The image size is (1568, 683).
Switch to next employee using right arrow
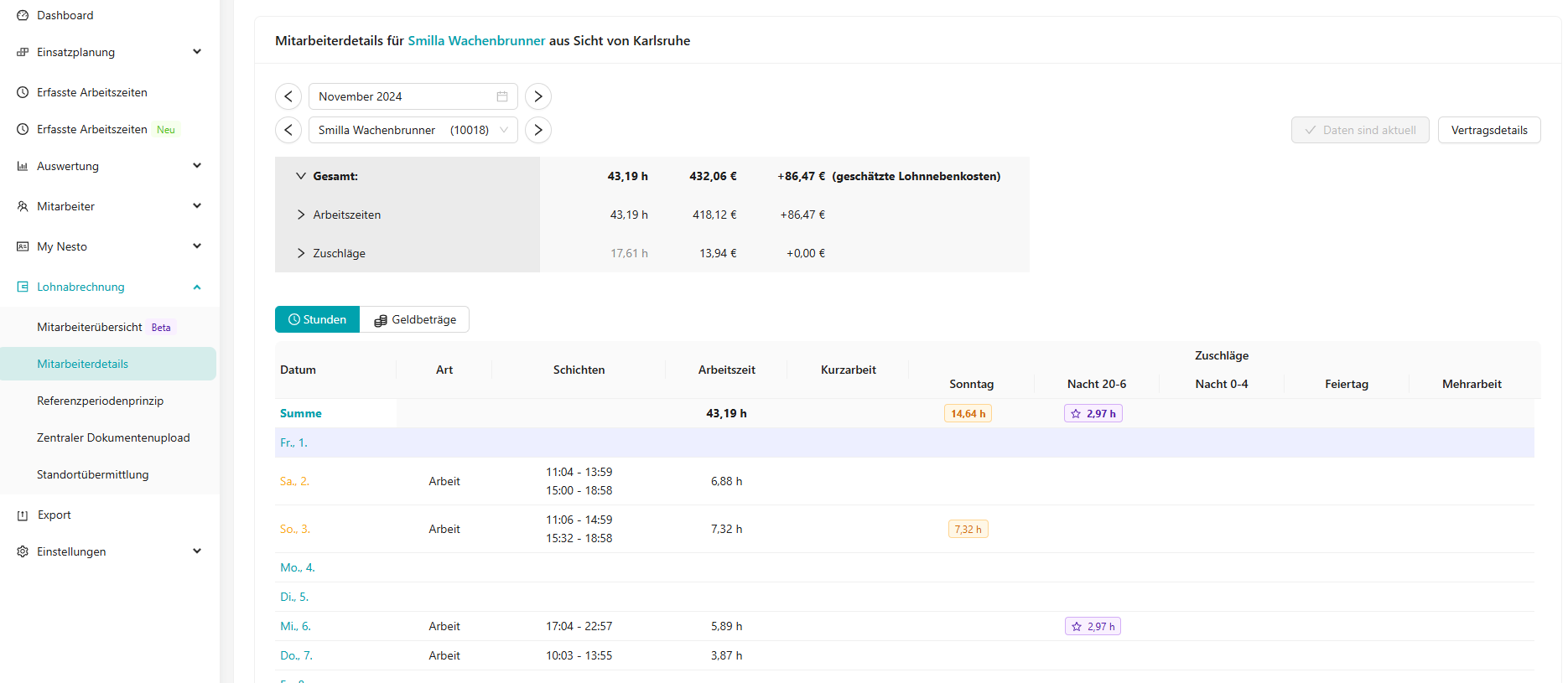538,130
